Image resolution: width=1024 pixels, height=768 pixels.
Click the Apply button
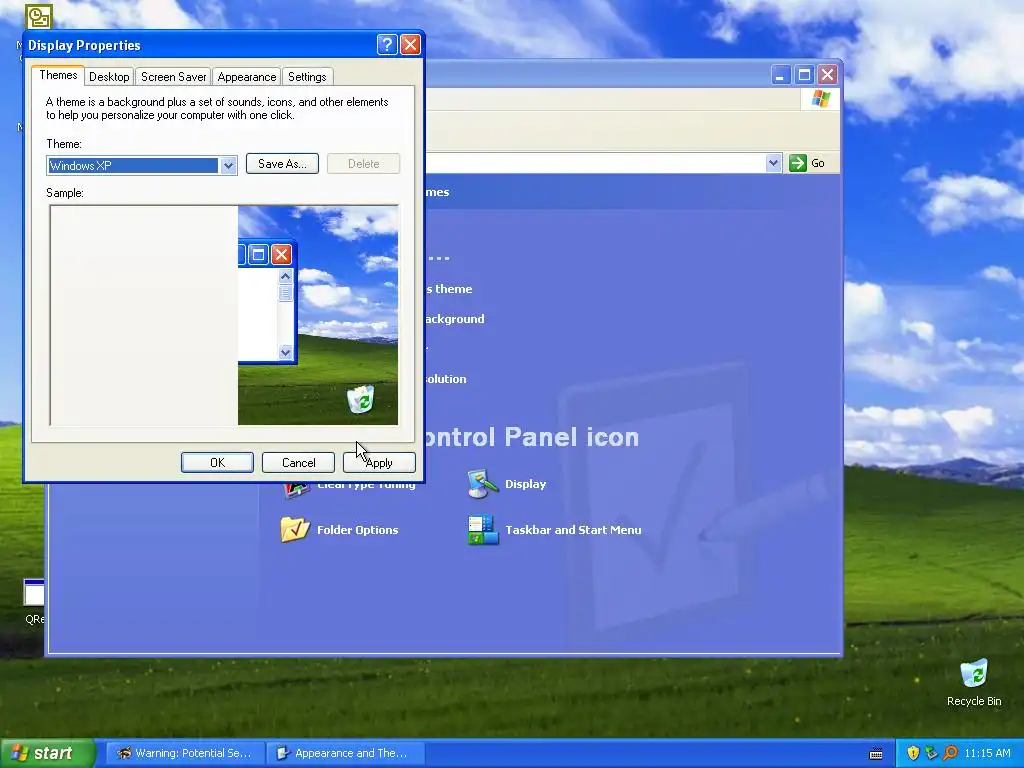[x=379, y=462]
